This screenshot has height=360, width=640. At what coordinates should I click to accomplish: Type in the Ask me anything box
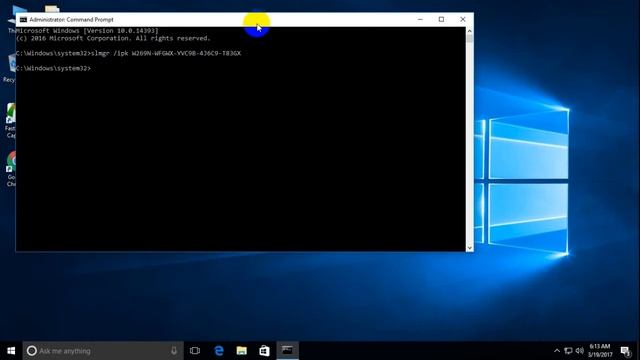point(103,351)
